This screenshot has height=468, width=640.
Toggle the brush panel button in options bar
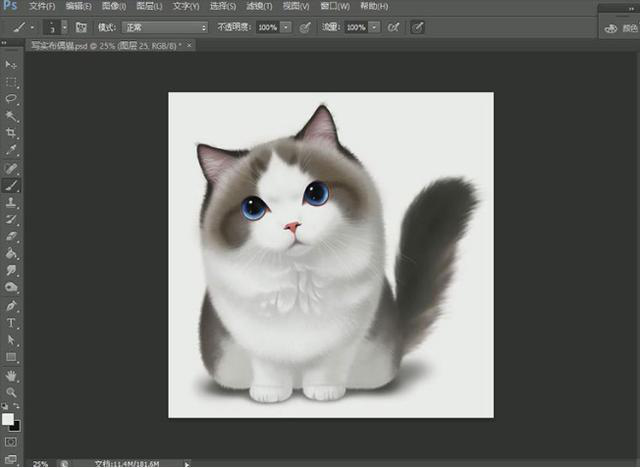click(x=81, y=27)
